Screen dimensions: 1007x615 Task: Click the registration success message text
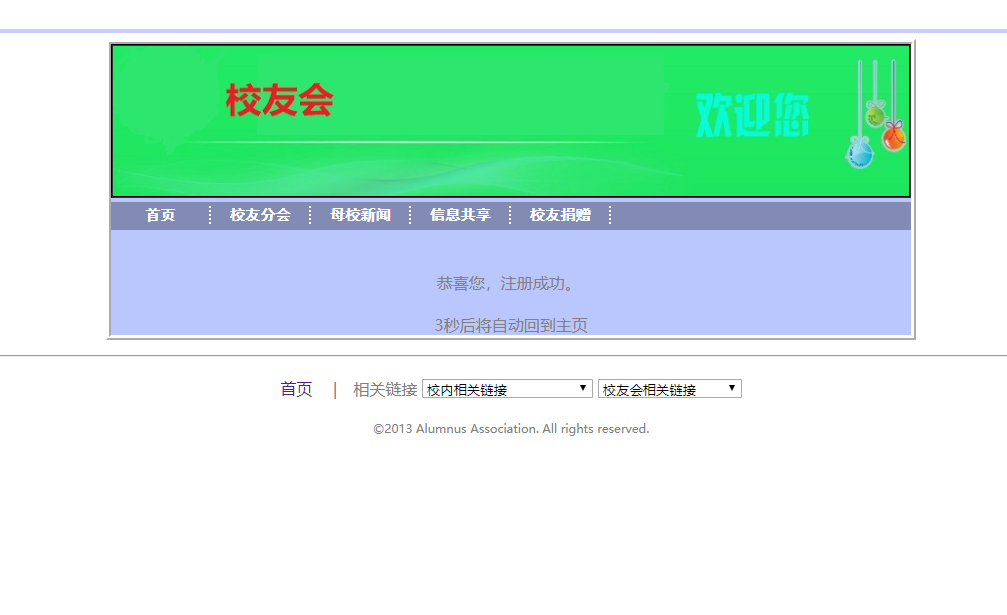pos(506,283)
